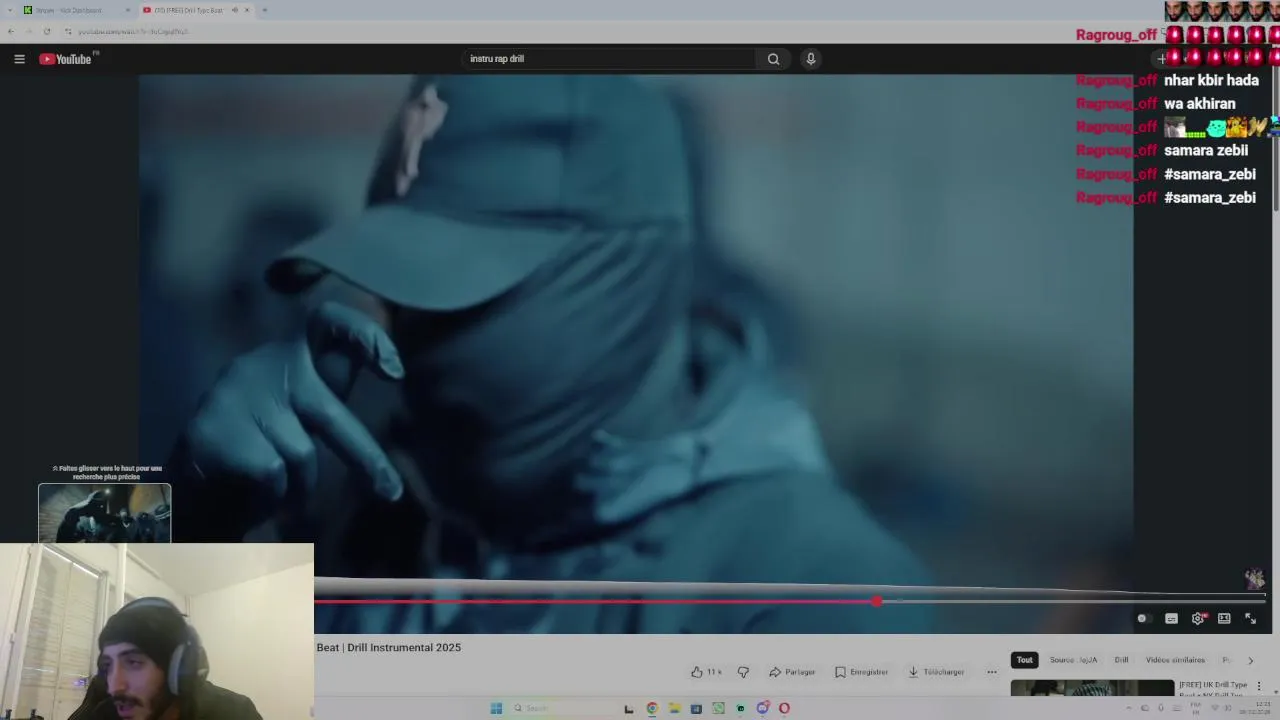Expand more filter chips with right arrow
Viewport: 1280px width, 720px height.
tap(1250, 660)
